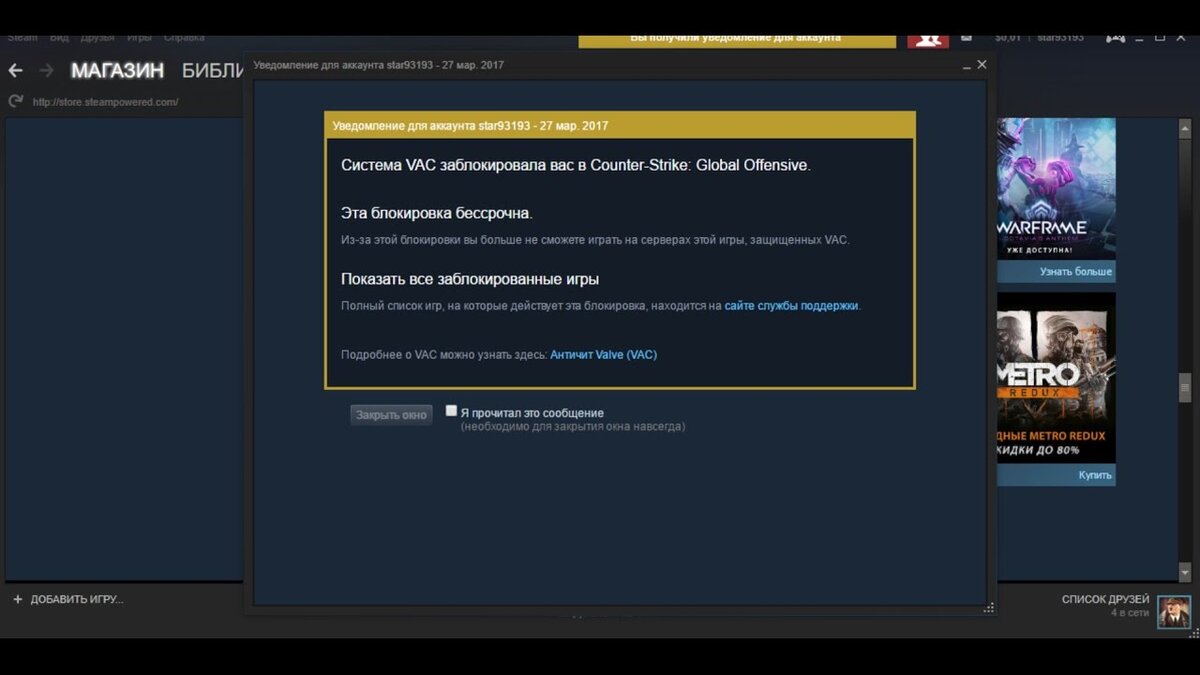The image size is (1200, 675).
Task: Click the Metro Redux promo image
Action: coord(1056,378)
